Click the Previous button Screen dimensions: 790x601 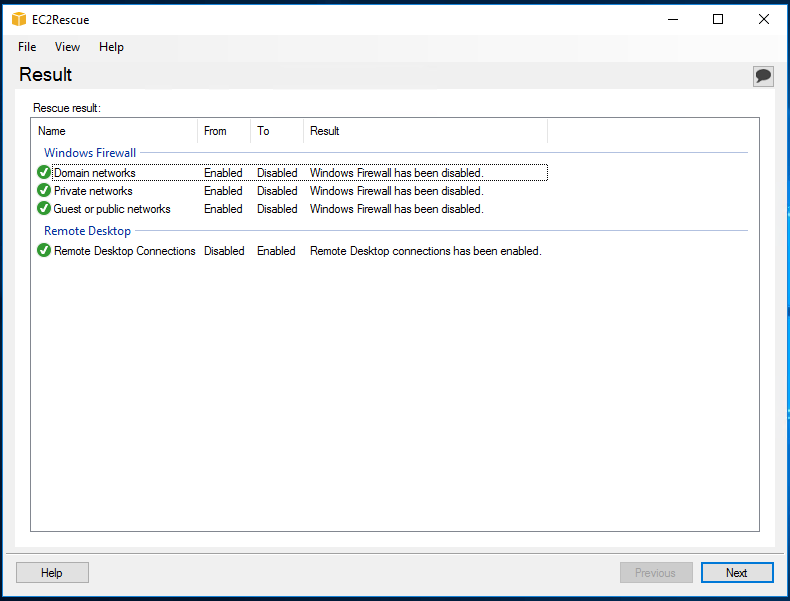click(655, 573)
